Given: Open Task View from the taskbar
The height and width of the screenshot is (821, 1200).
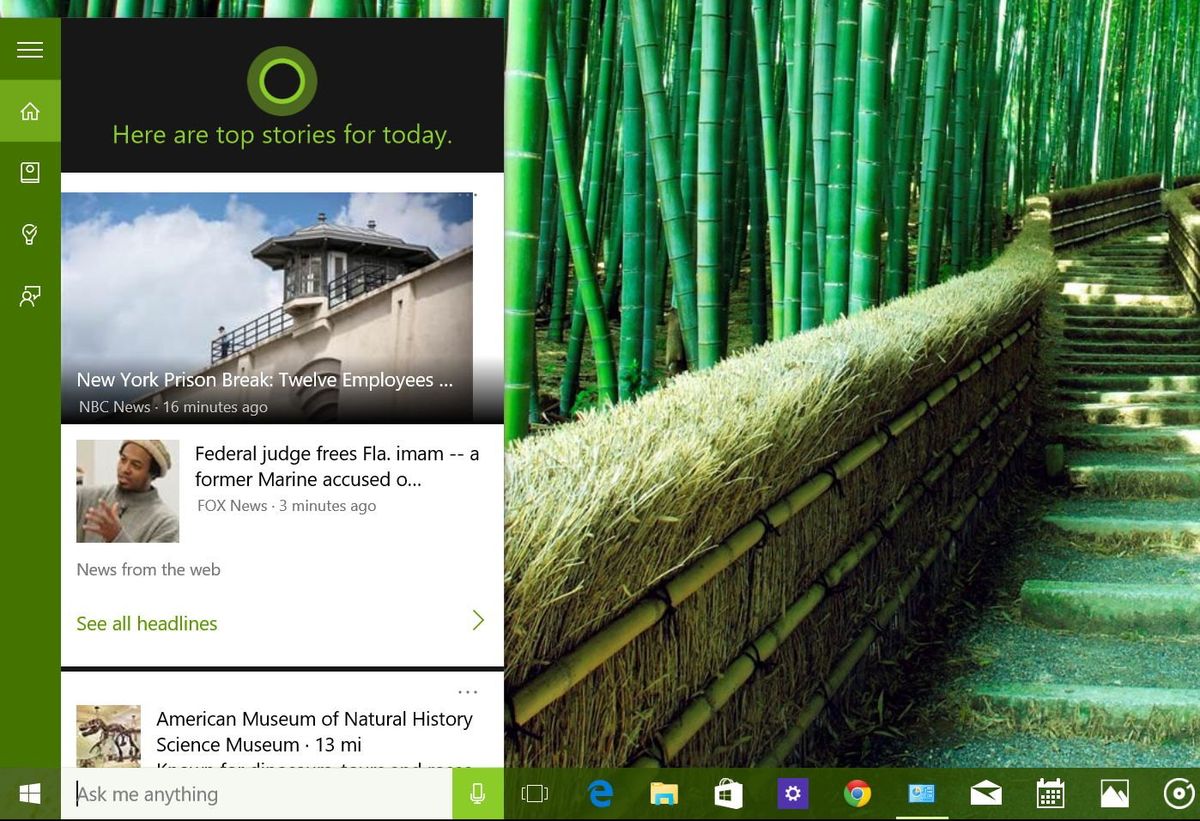Looking at the screenshot, I should [535, 793].
